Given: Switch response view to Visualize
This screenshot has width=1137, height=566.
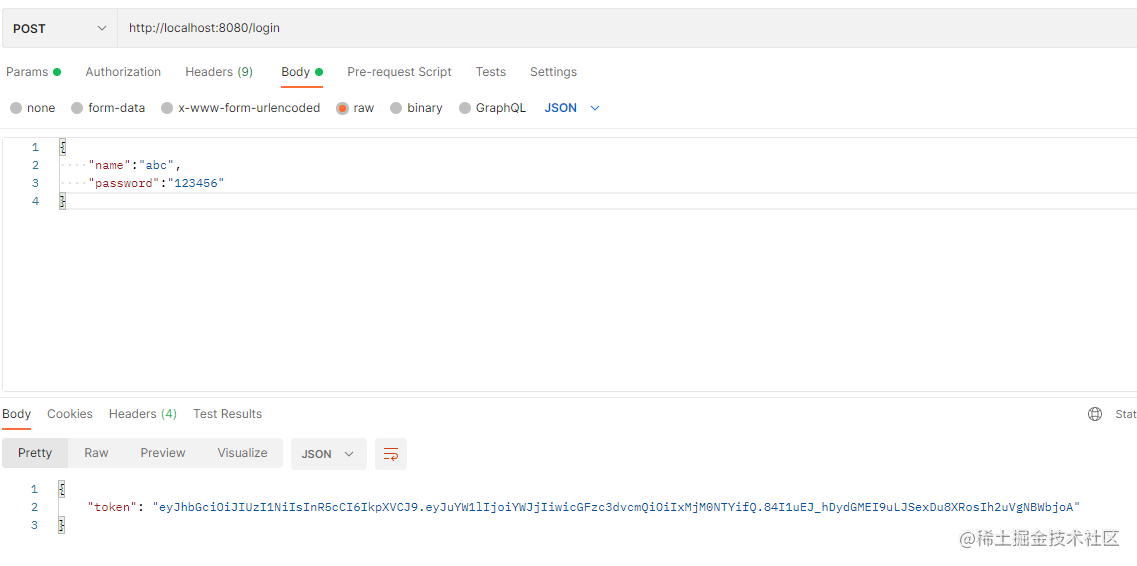Looking at the screenshot, I should pyautogui.click(x=242, y=453).
